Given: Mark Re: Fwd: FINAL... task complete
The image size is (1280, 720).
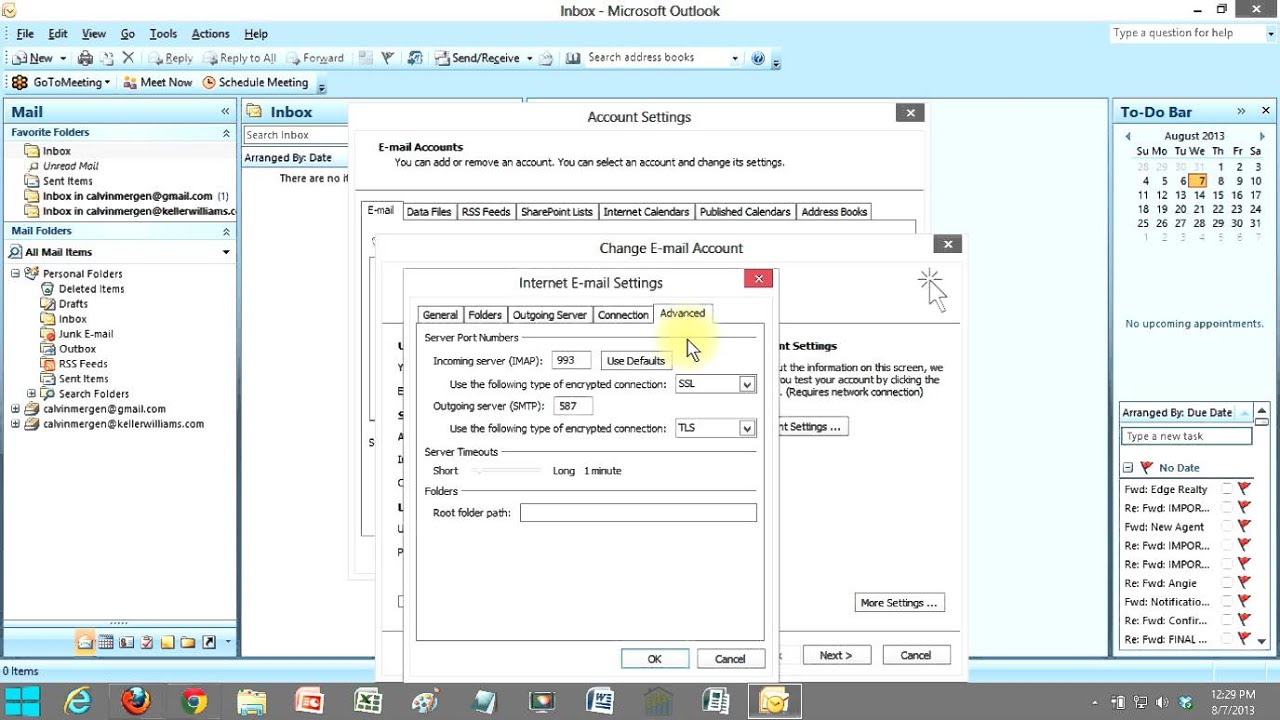Looking at the screenshot, I should pyautogui.click(x=1227, y=639).
